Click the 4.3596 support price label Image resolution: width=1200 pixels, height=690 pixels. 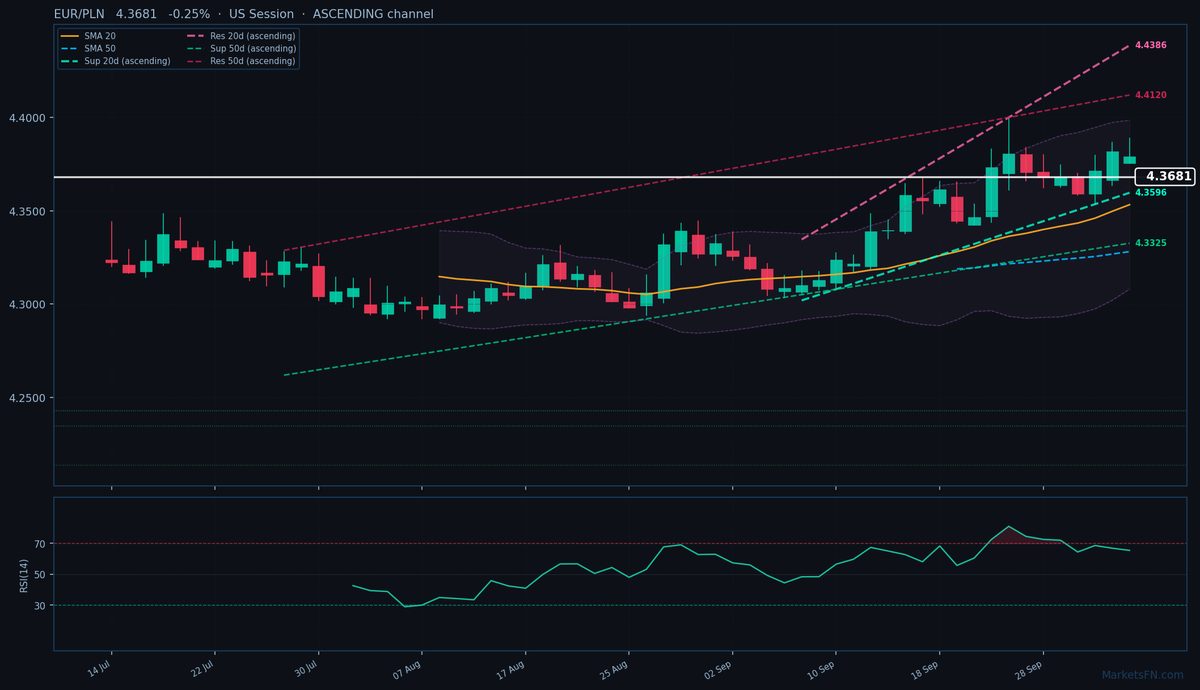pyautogui.click(x=1151, y=192)
